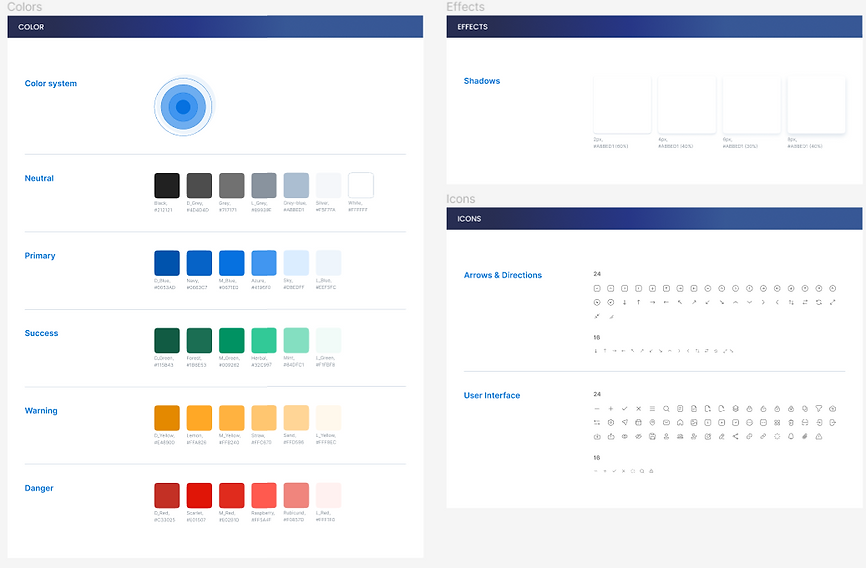The width and height of the screenshot is (866, 568).
Task: Select the 24-size right arrow icon
Action: pyautogui.click(x=652, y=302)
